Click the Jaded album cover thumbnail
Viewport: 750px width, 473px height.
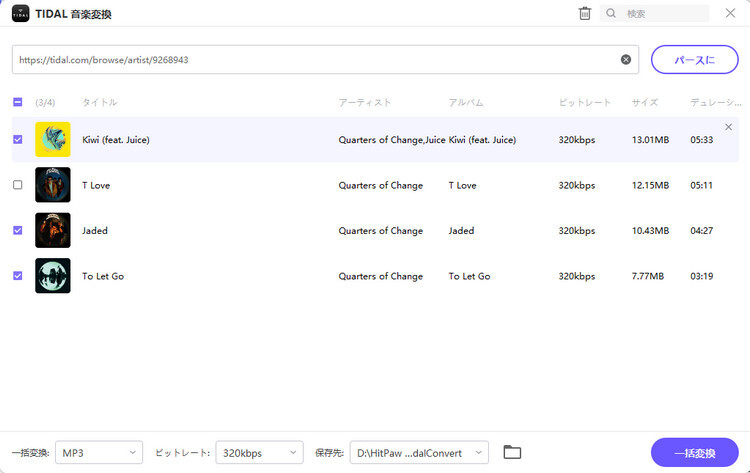click(53, 230)
